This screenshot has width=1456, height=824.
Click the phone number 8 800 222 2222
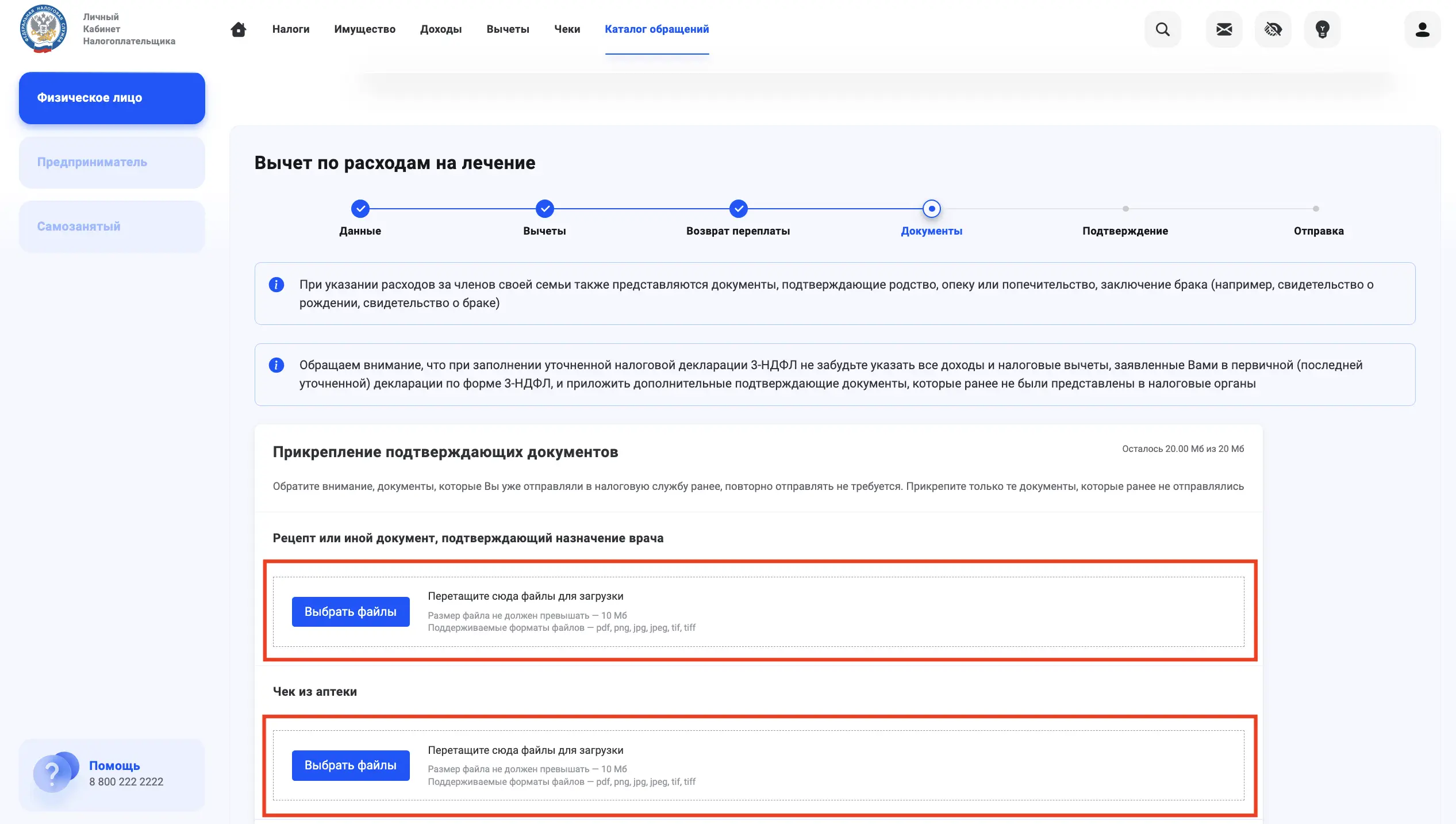tap(126, 782)
